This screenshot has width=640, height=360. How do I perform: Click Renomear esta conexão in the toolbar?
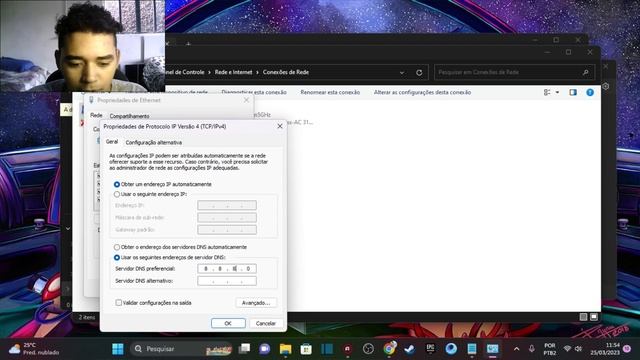[330, 93]
